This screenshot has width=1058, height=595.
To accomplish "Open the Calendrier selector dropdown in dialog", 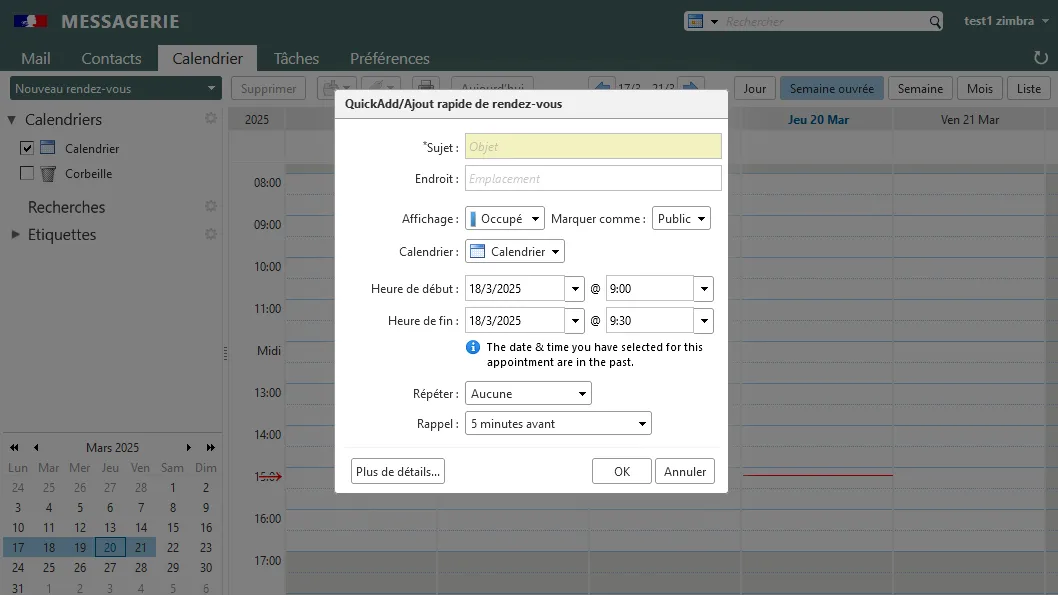I will tap(515, 252).
